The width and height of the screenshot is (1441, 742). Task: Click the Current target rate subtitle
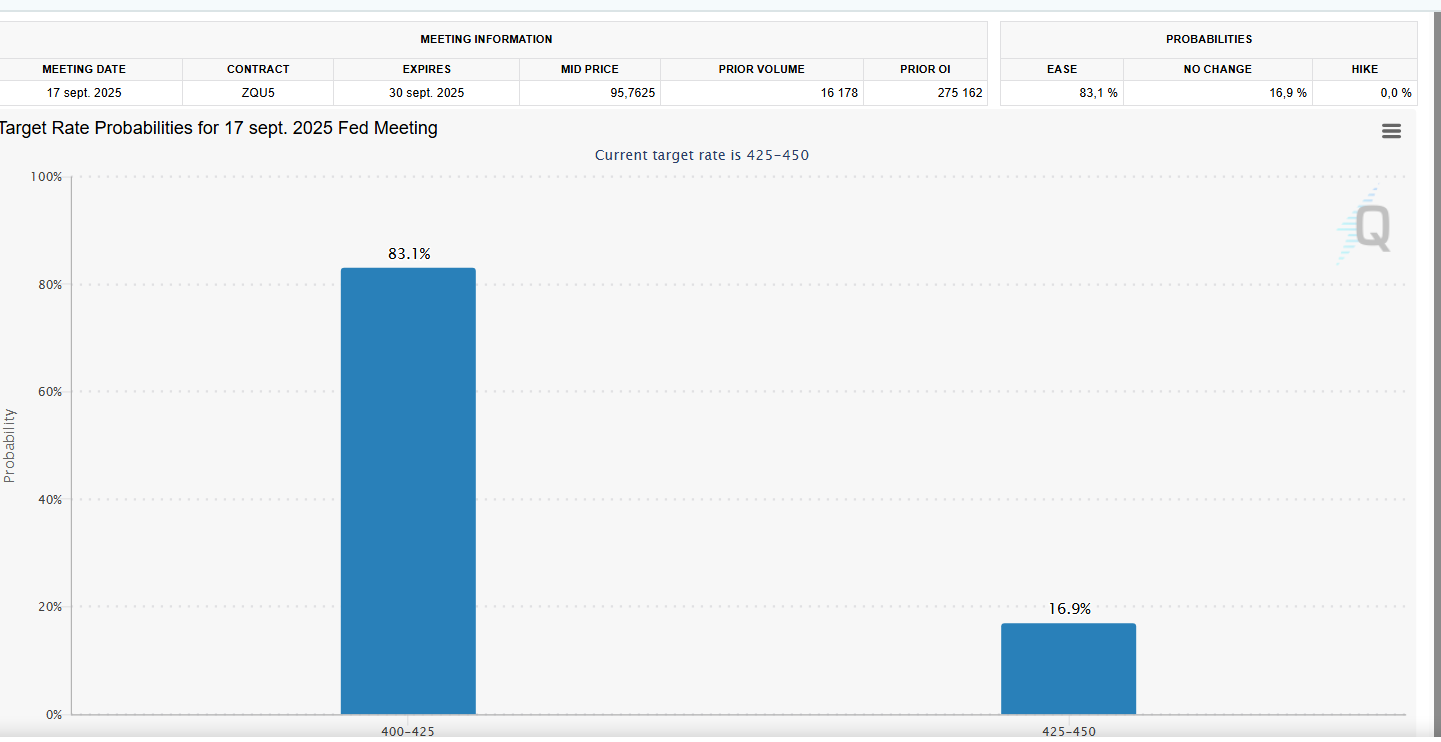click(702, 155)
